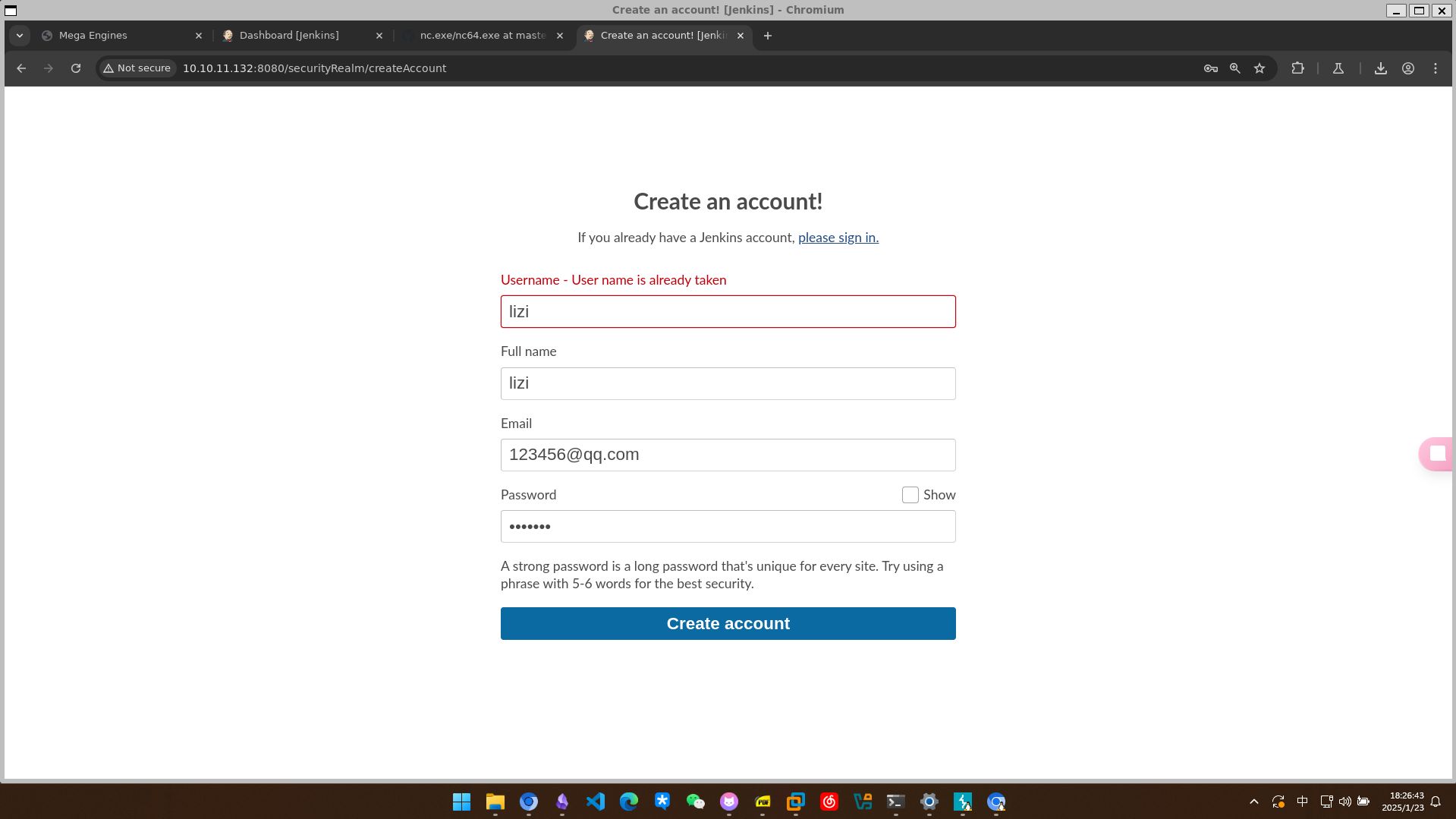Click the Username field containing lizi
This screenshot has height=819, width=1456.
point(728,312)
